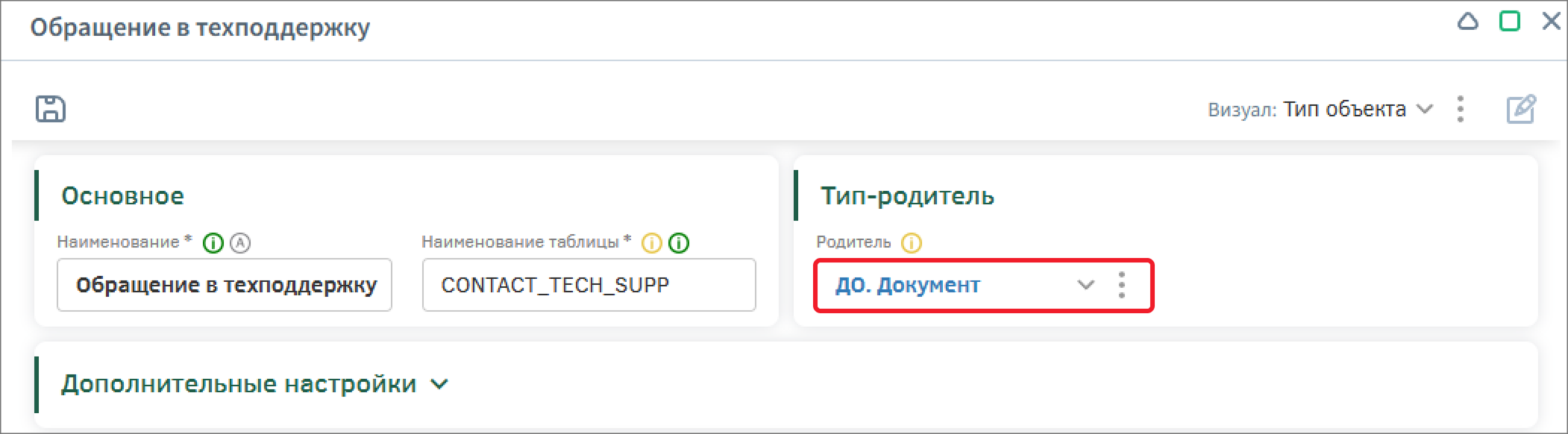This screenshot has width=1568, height=434.
Task: Click the Основное section heading
Action: (x=122, y=196)
